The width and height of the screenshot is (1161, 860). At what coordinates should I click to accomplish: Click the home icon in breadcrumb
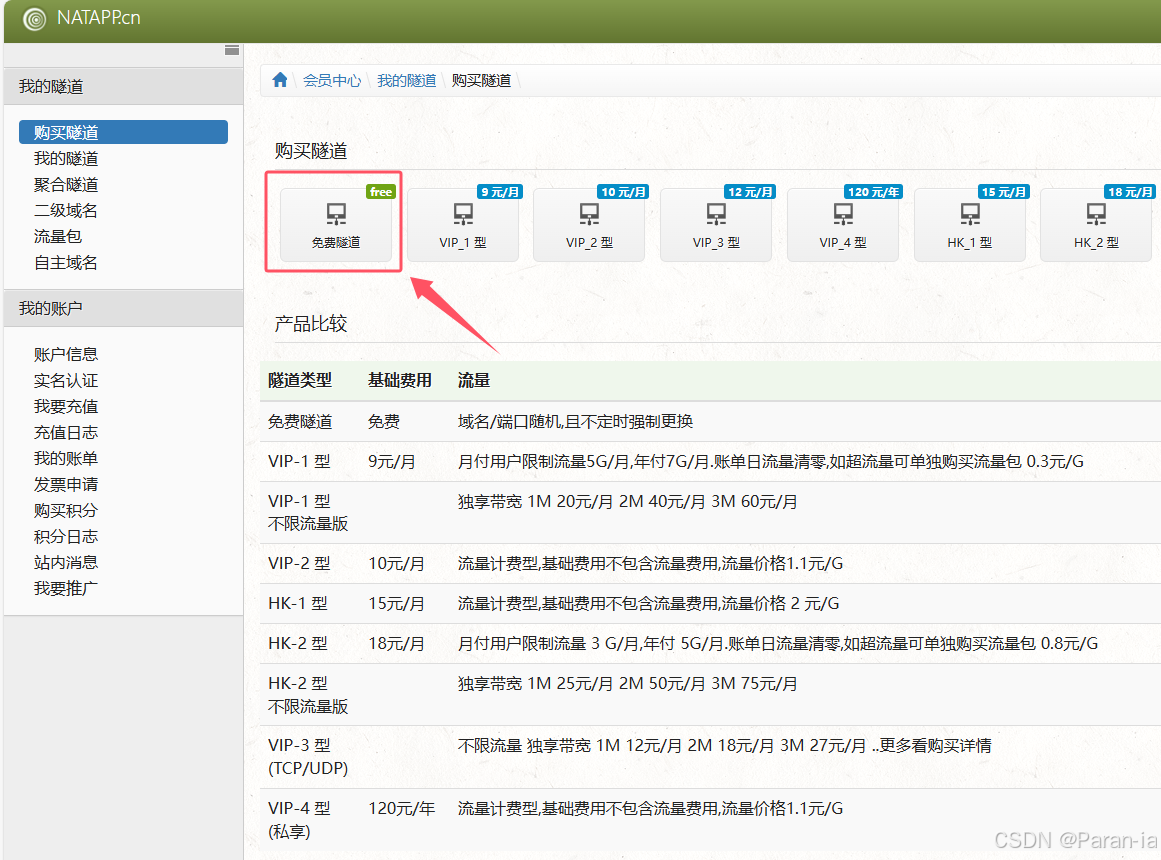tap(280, 80)
